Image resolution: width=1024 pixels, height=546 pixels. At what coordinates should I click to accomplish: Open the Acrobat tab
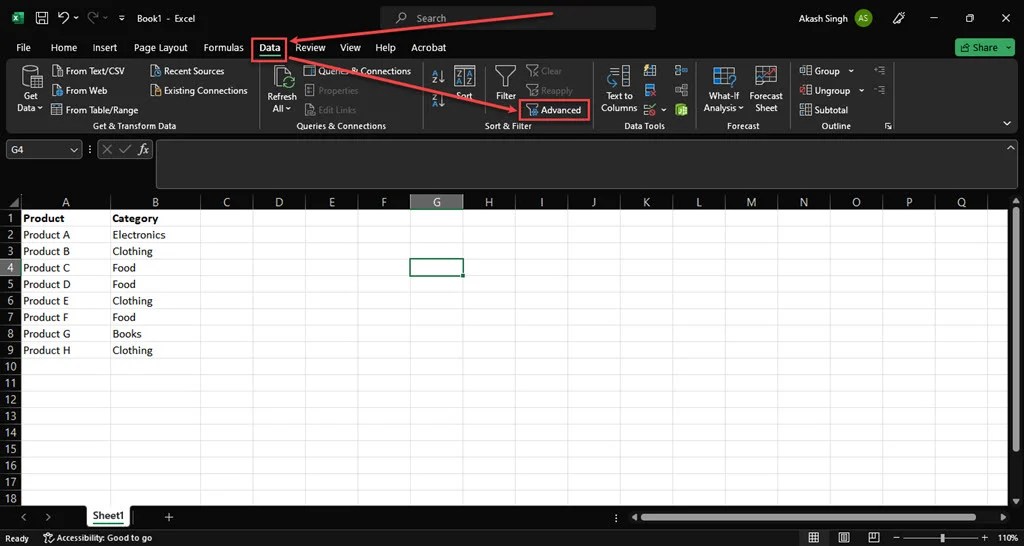(428, 48)
